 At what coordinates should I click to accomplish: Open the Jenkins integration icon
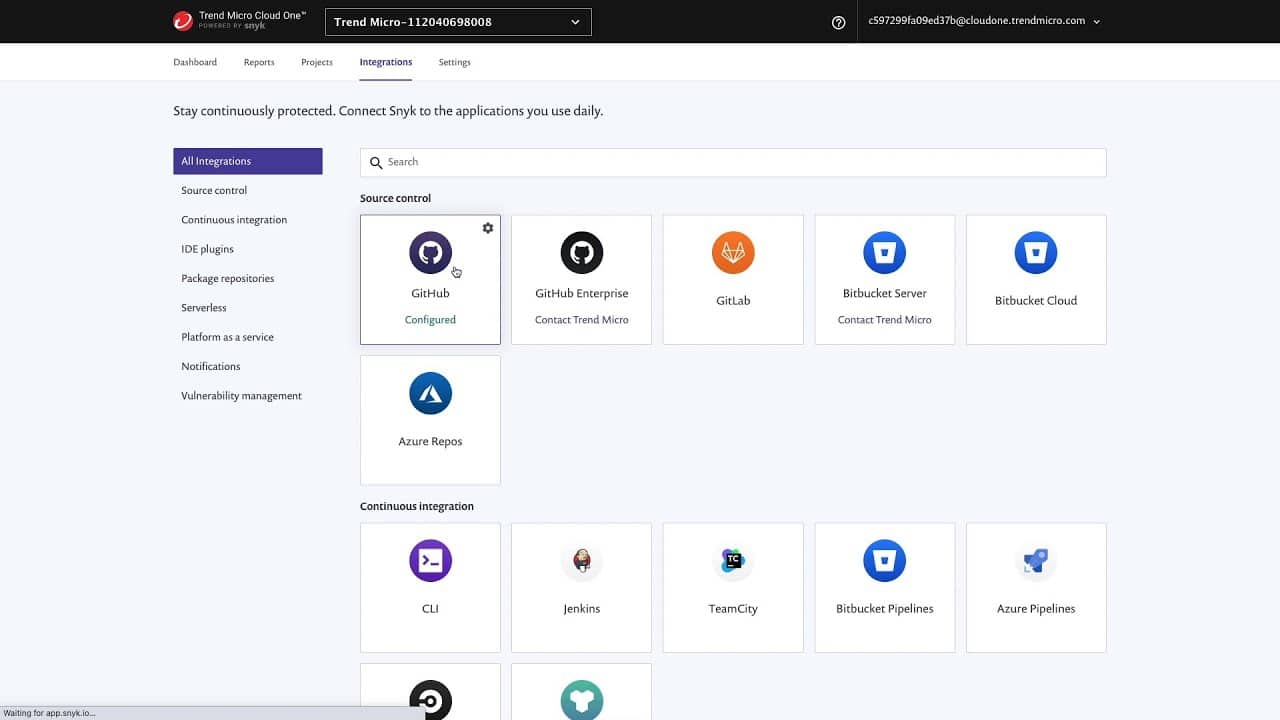[582, 561]
